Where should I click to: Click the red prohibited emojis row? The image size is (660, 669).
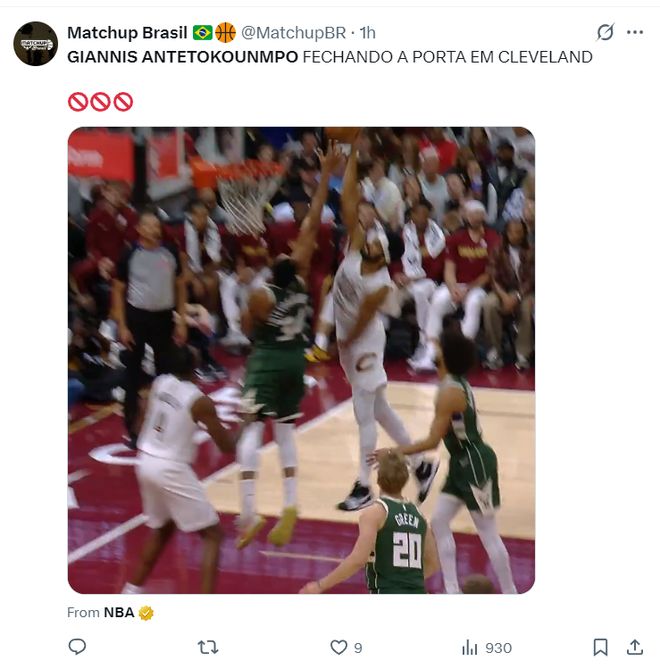100,101
